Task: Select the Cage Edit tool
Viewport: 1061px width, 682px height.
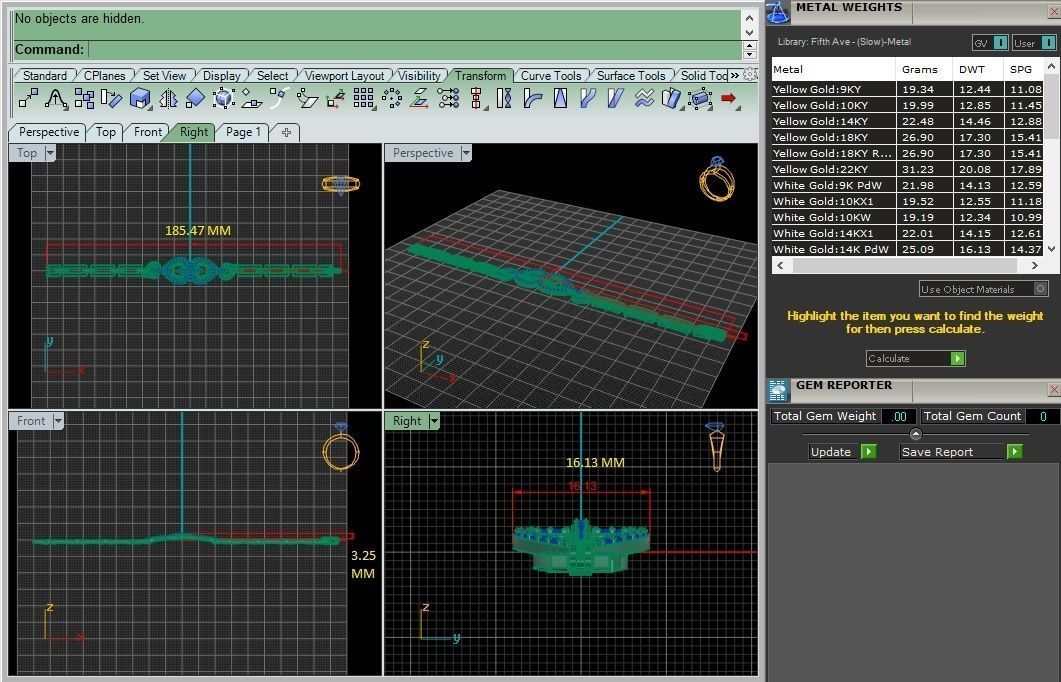Action: [700, 99]
